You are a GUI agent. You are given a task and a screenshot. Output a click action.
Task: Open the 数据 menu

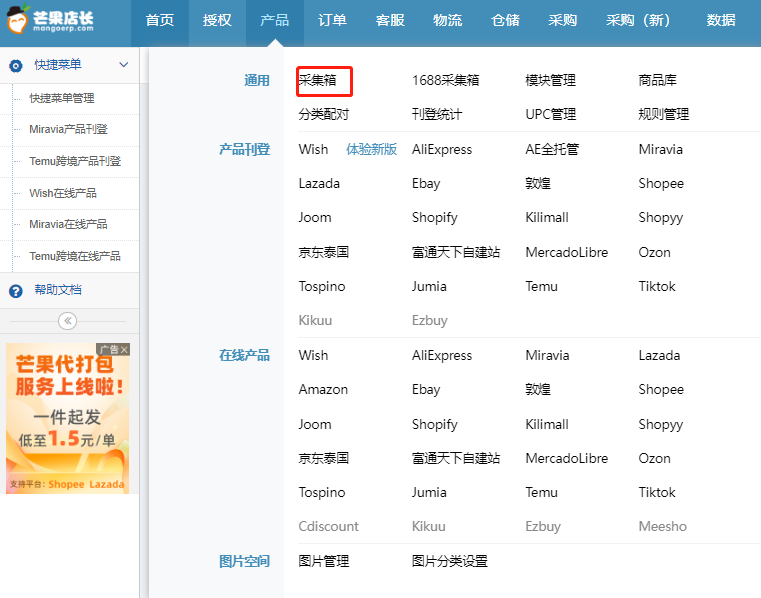click(x=721, y=20)
